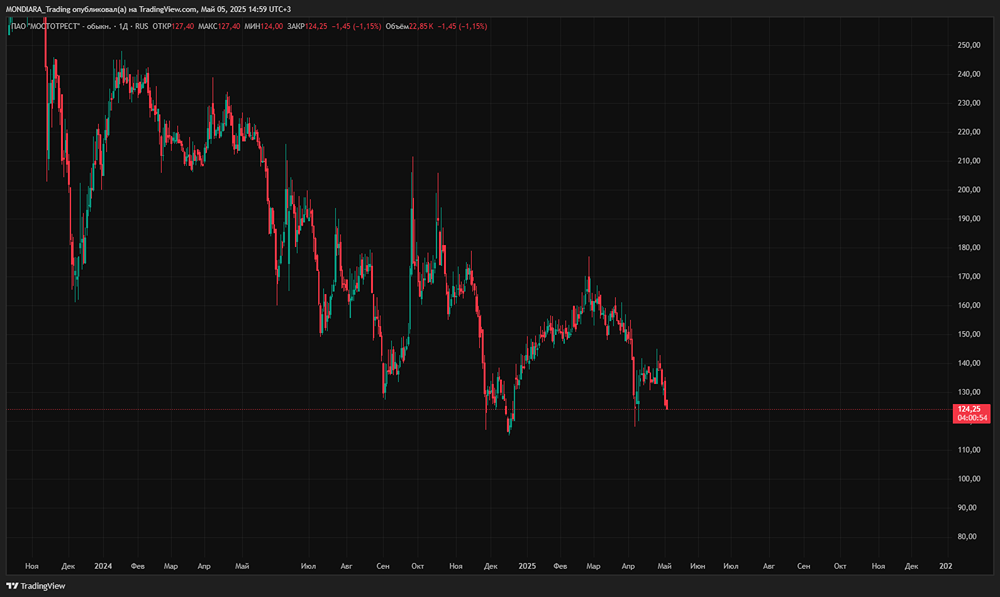Click the Объём volume value 22,85 K
The width and height of the screenshot is (1000, 597).
coord(421,26)
